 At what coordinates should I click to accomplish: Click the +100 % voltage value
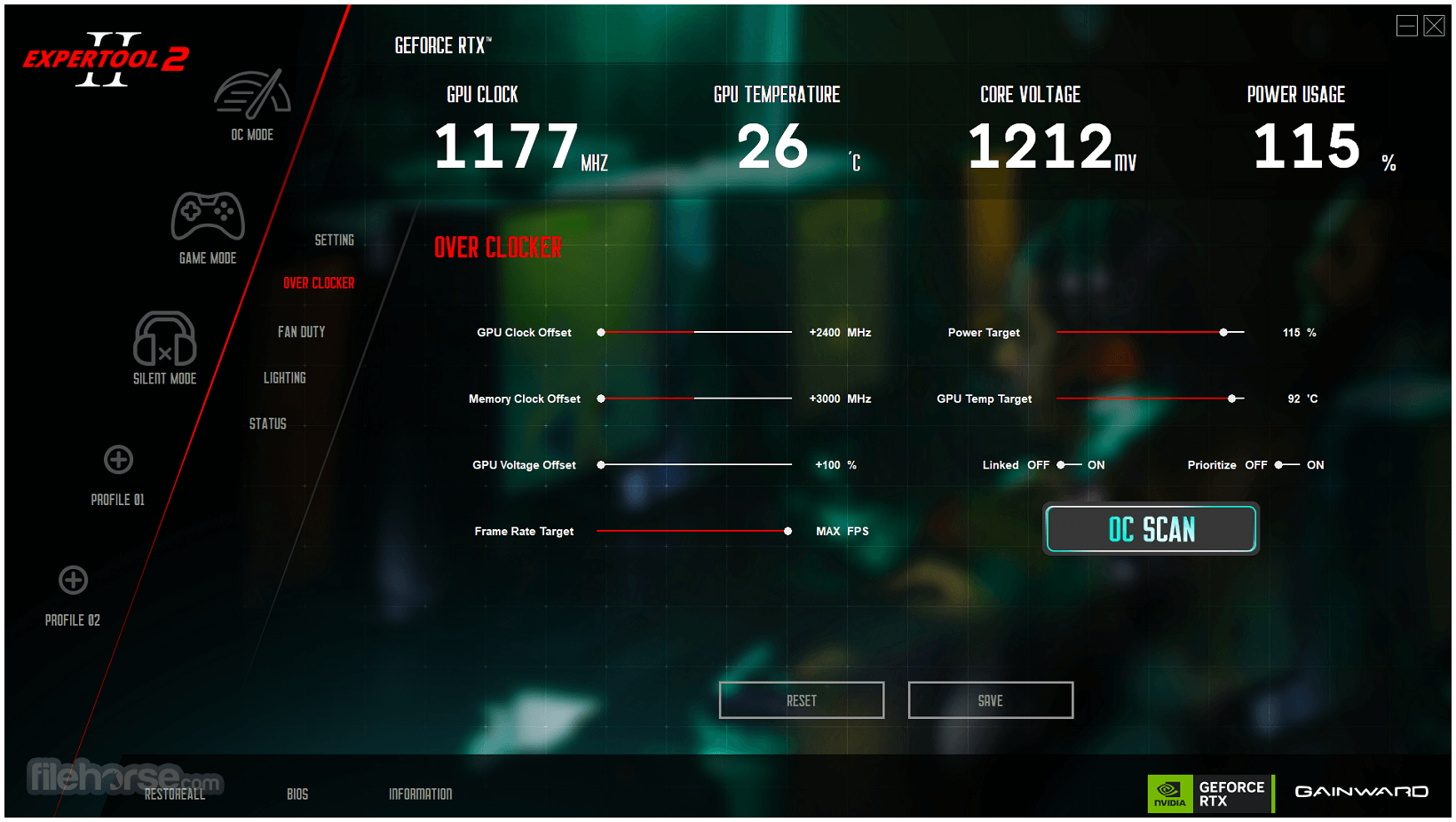[x=835, y=465]
